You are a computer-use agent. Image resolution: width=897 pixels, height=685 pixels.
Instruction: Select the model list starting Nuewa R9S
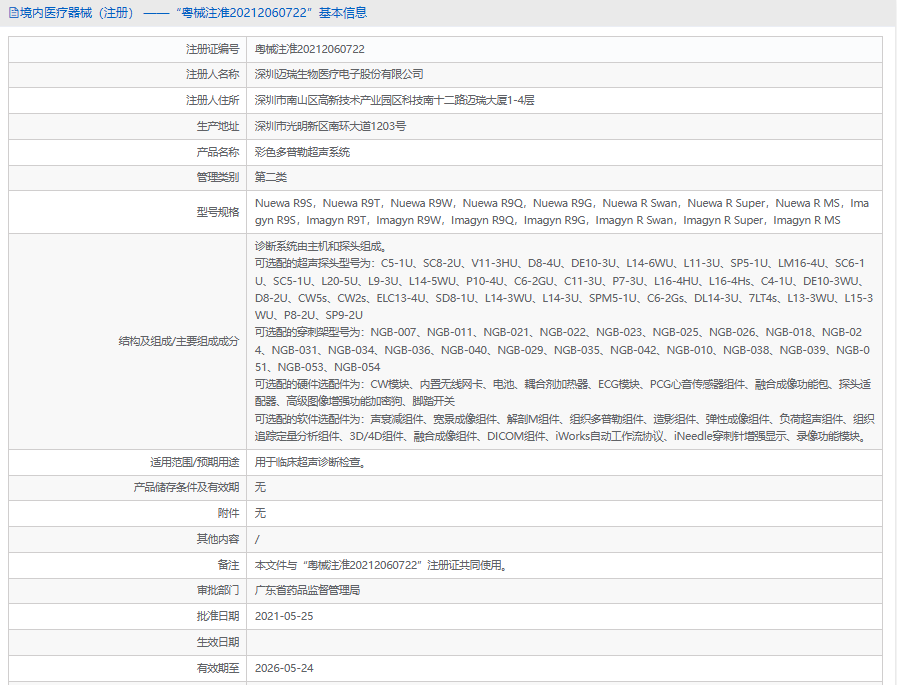(x=562, y=212)
